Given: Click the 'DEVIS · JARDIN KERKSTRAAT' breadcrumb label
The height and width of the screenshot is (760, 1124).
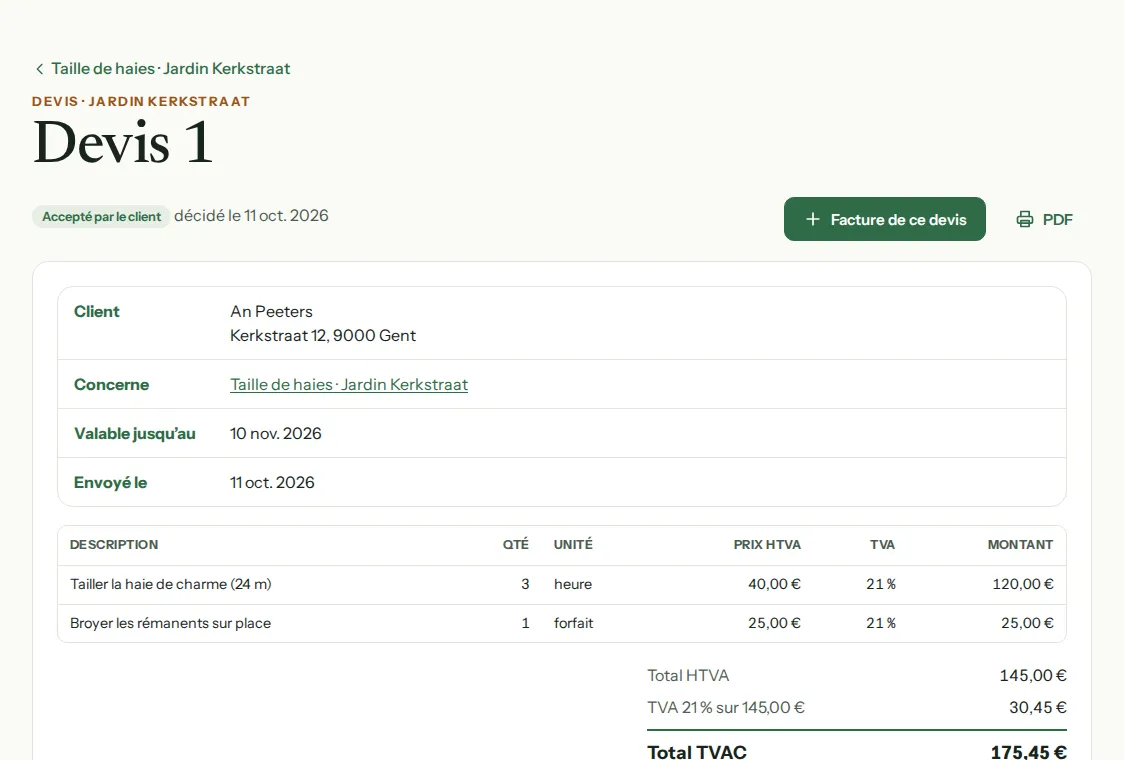Looking at the screenshot, I should (x=141, y=102).
